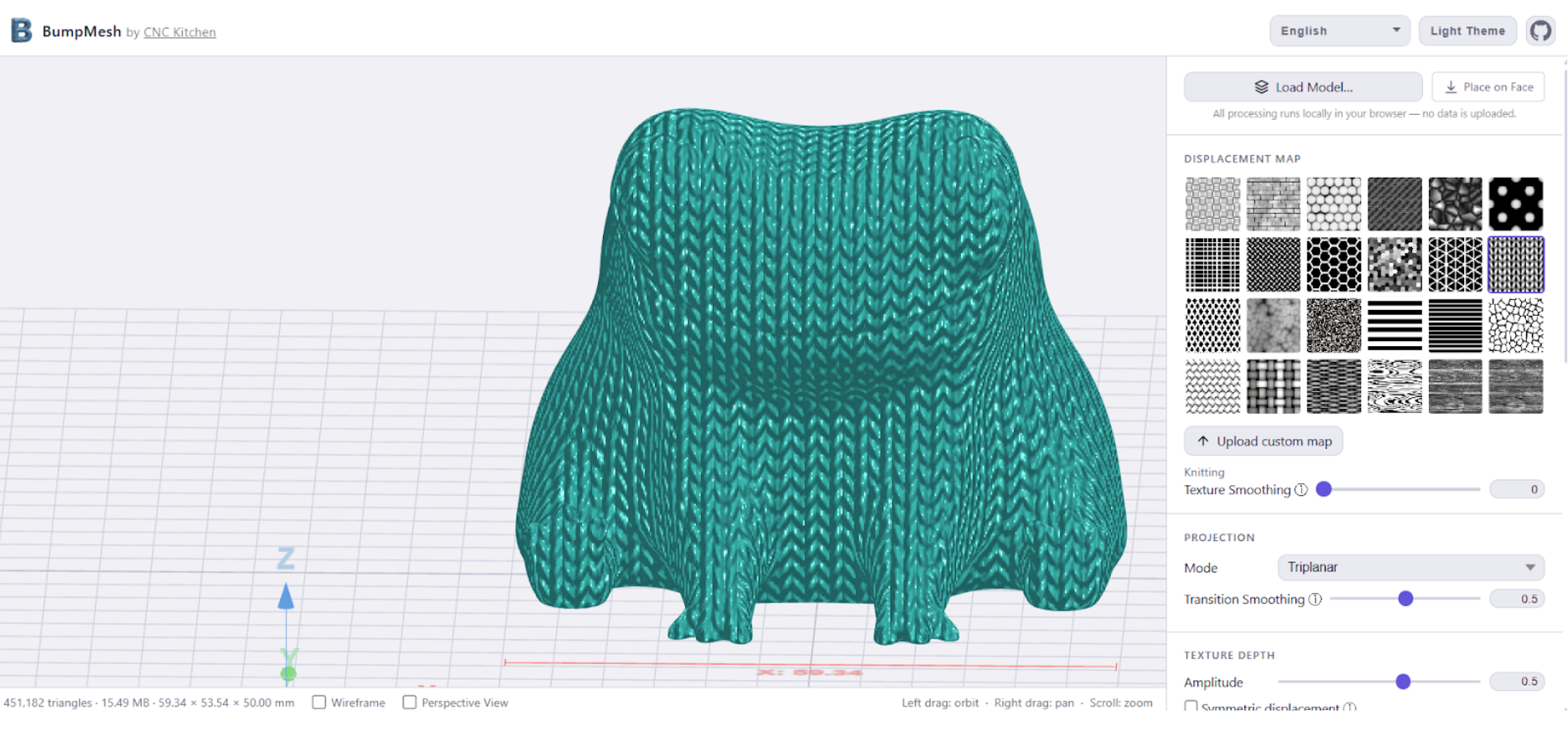Click the Place on Face button
The width and height of the screenshot is (1568, 729).
[1488, 87]
